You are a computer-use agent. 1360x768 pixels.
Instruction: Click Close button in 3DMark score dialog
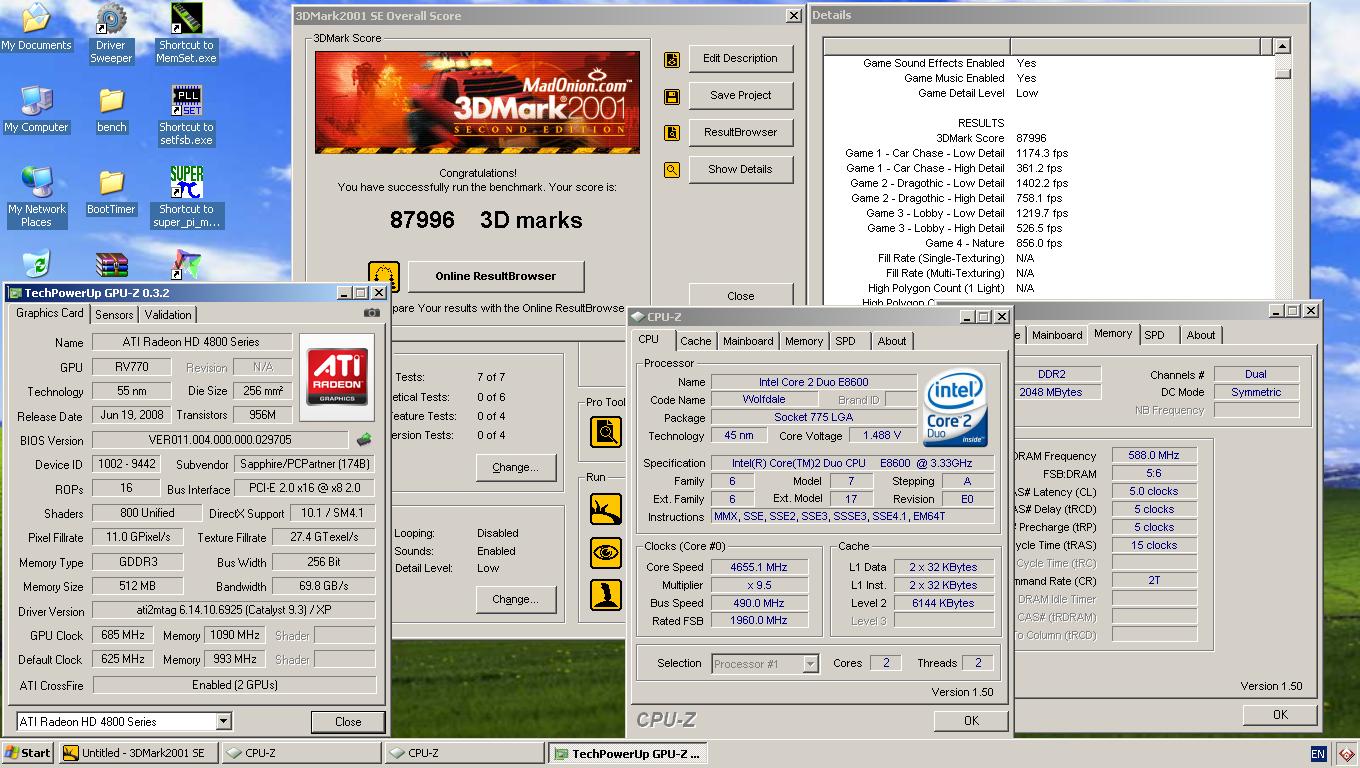point(741,296)
